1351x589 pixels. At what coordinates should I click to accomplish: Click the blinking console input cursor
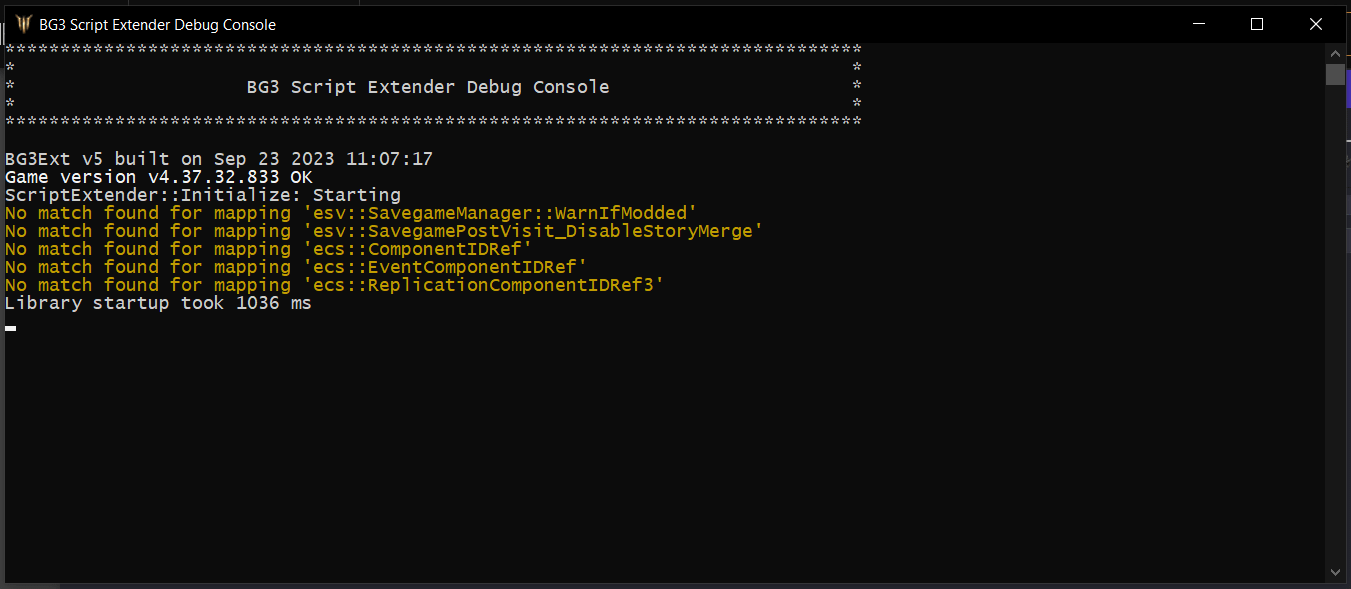click(11, 327)
